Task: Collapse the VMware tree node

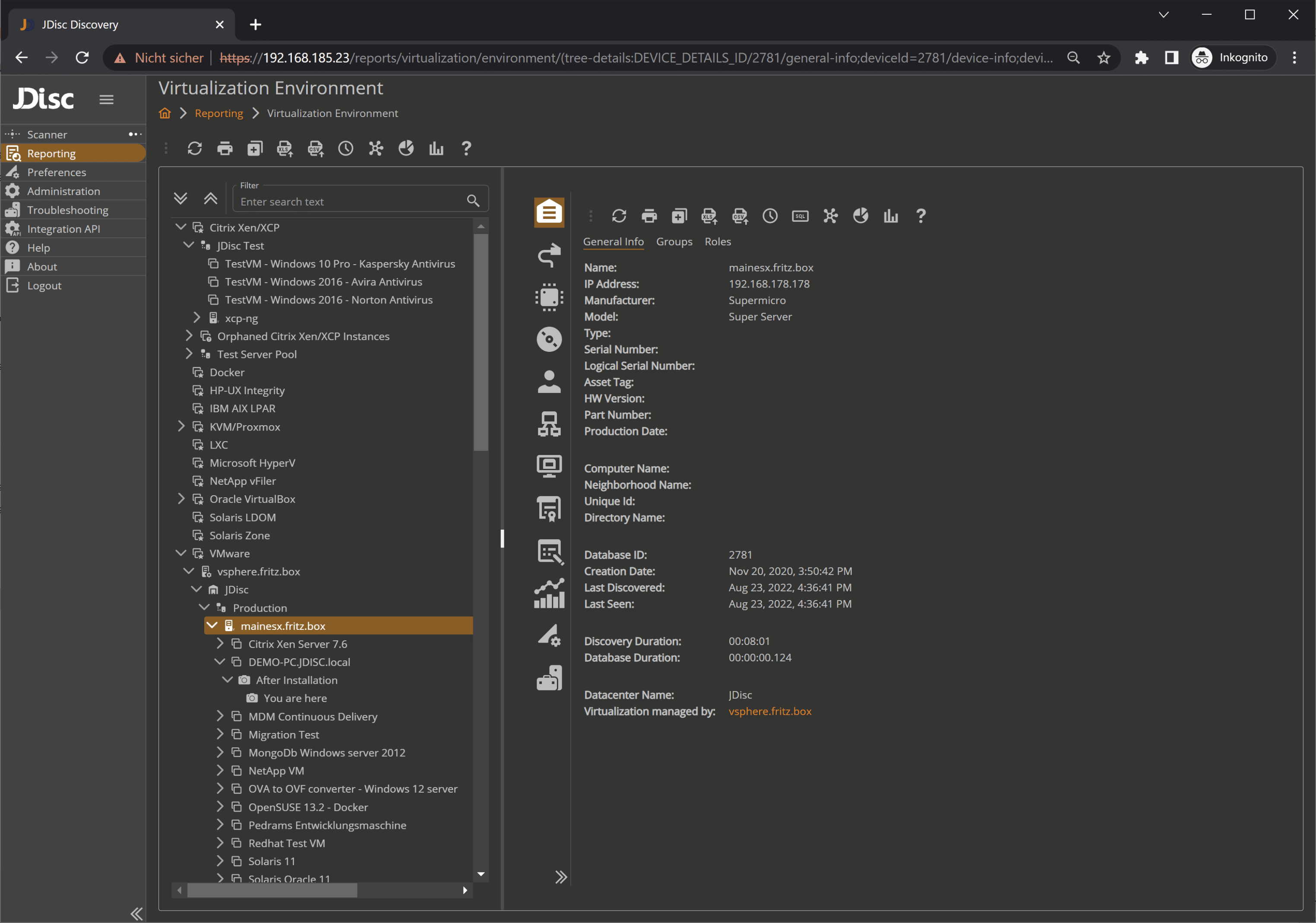Action: 181,553
